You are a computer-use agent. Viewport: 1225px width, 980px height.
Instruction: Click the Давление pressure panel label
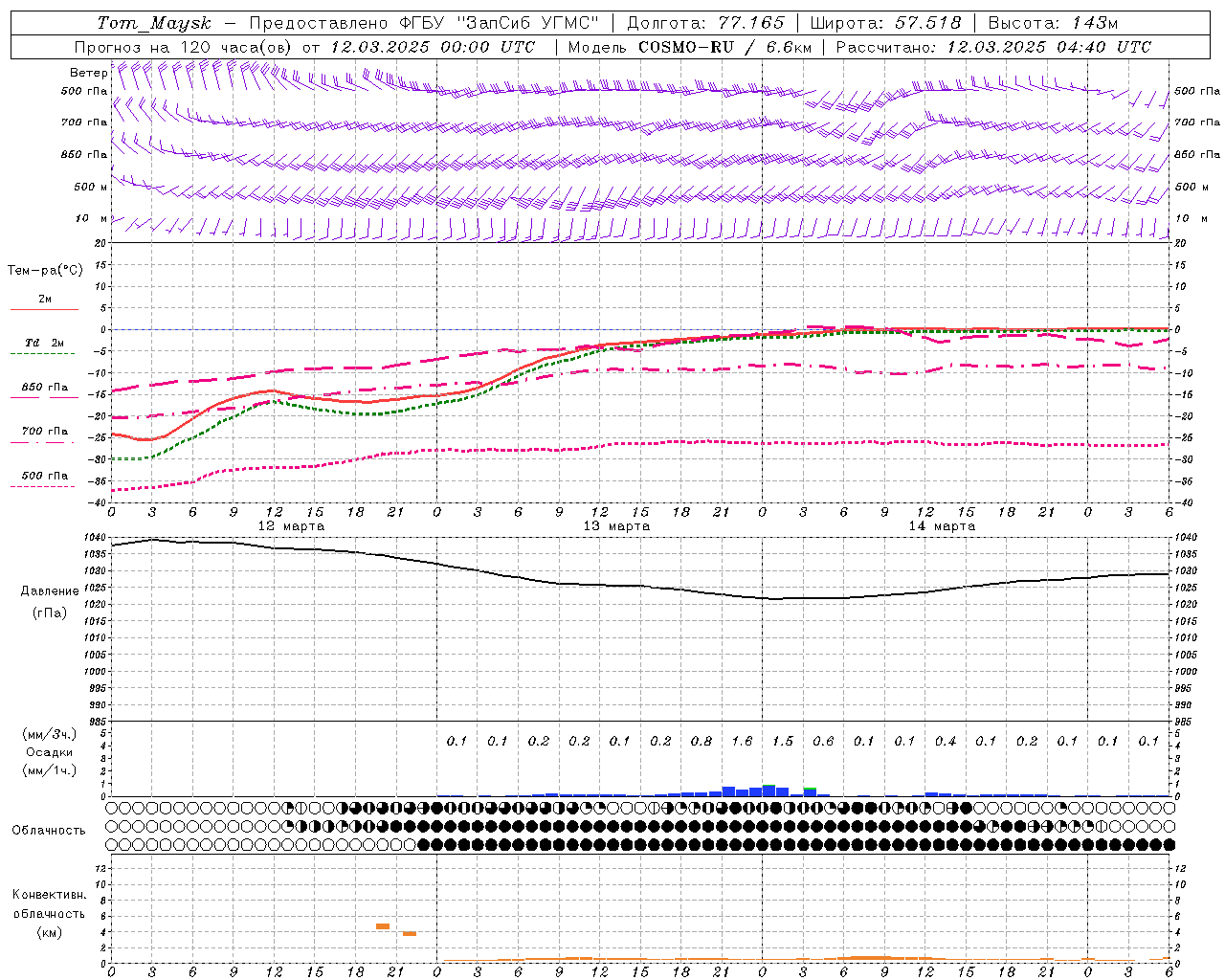(50, 591)
